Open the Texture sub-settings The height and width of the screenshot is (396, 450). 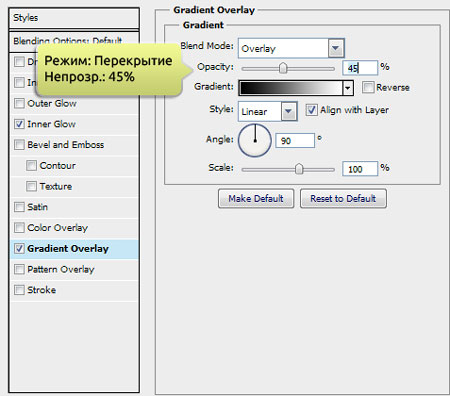pos(56,186)
